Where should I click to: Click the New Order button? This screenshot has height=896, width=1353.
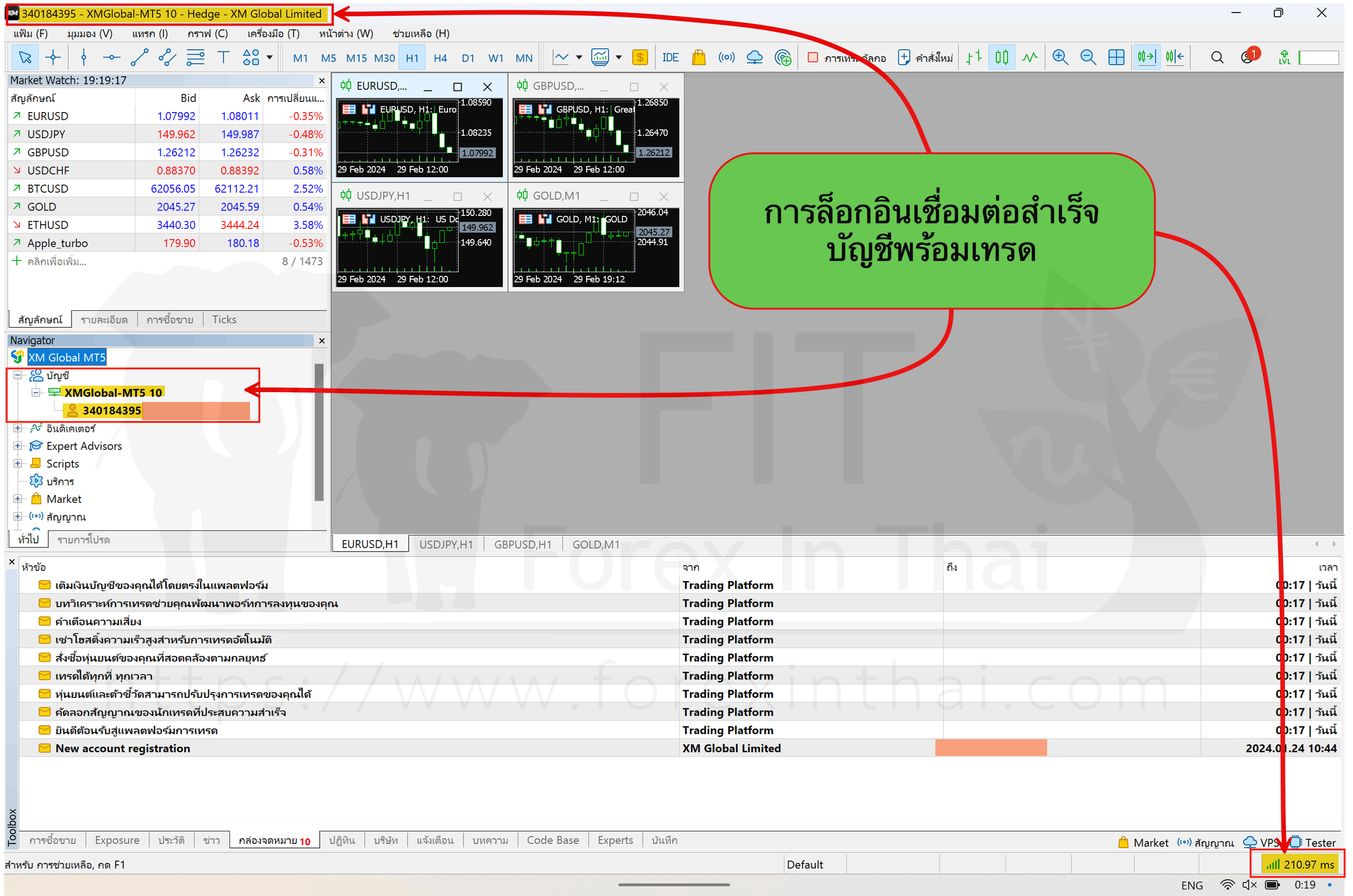point(925,57)
